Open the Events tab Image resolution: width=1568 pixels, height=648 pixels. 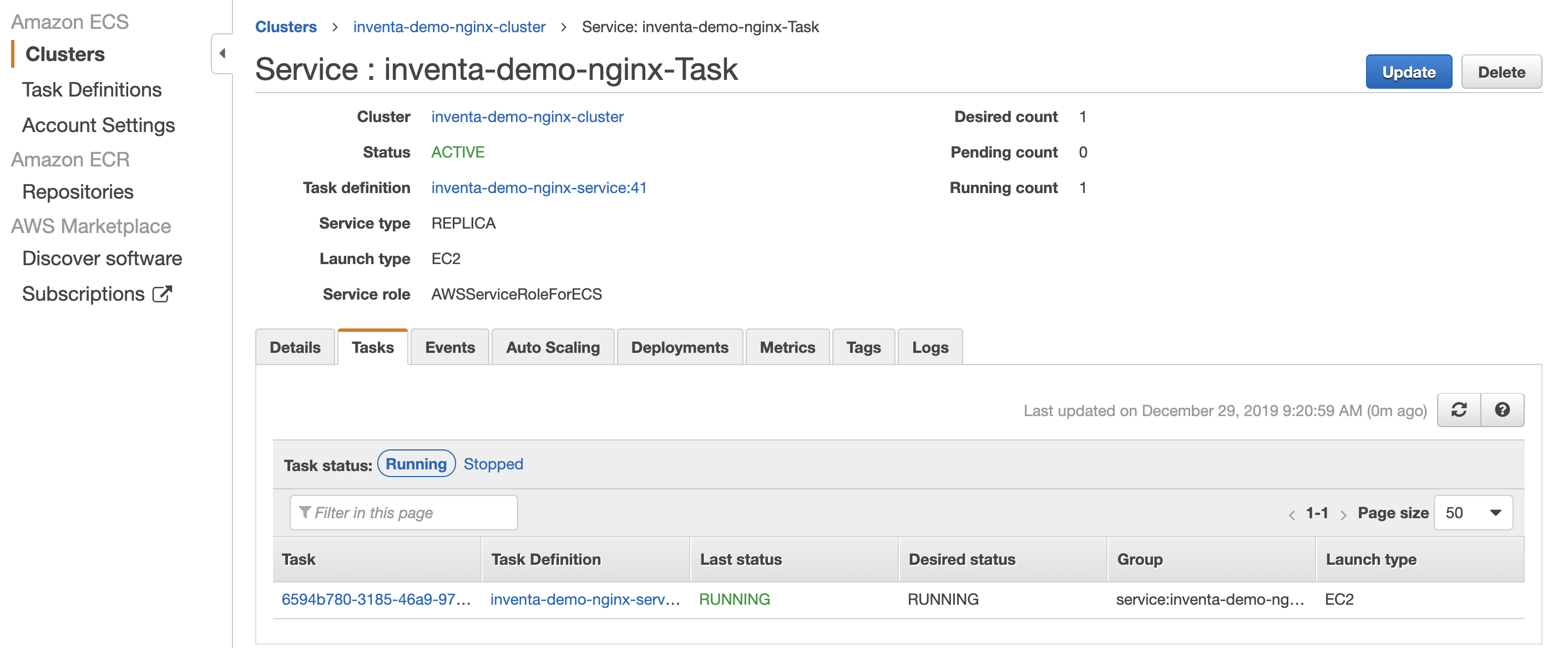point(450,347)
